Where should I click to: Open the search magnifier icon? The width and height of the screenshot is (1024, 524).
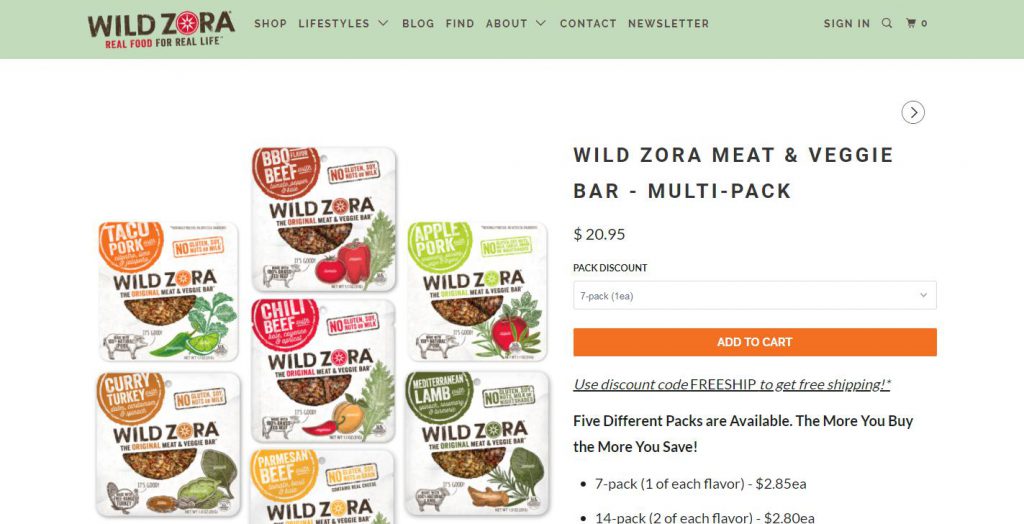click(x=886, y=24)
